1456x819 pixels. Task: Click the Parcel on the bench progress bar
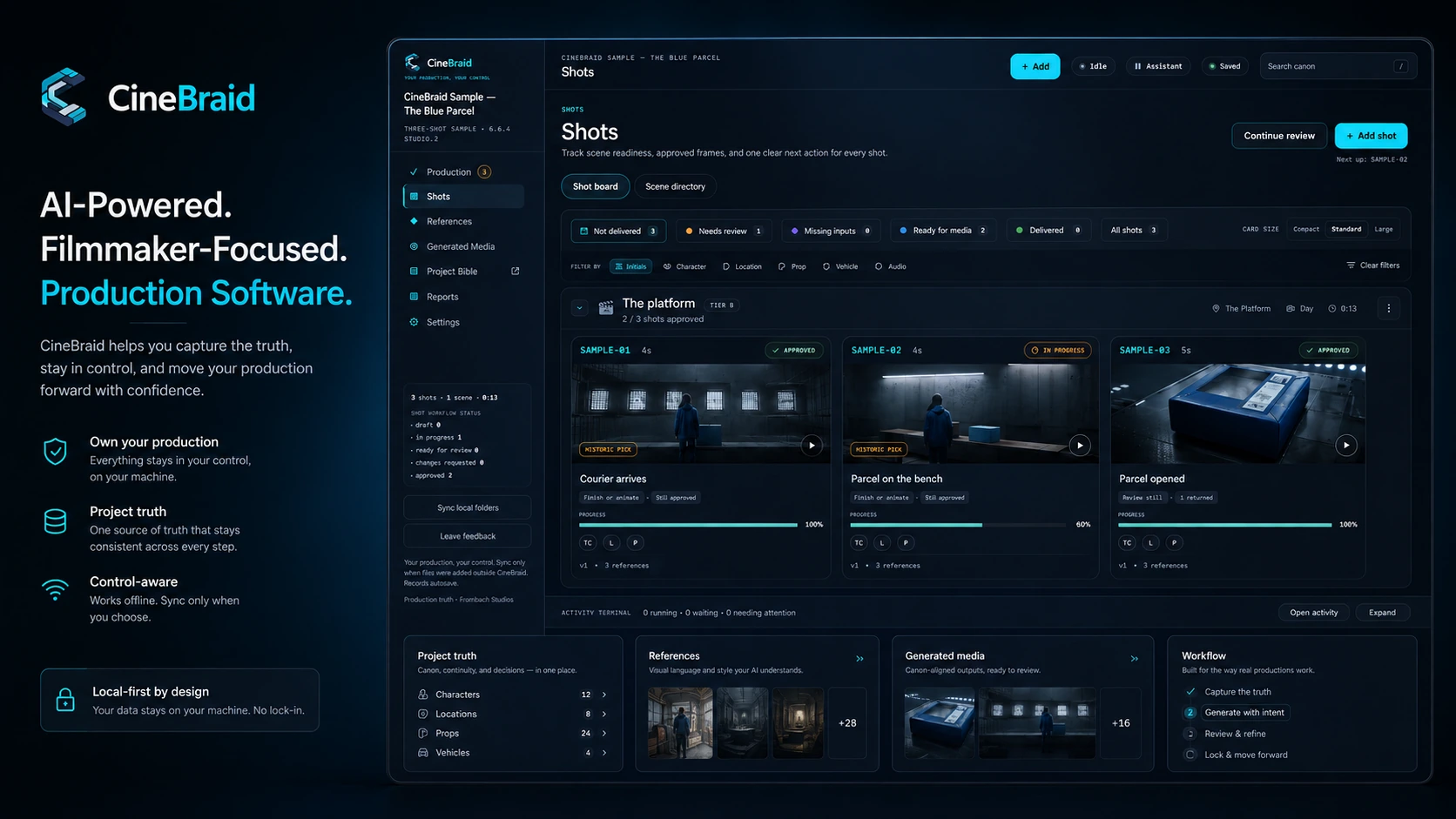pyautogui.click(x=958, y=525)
